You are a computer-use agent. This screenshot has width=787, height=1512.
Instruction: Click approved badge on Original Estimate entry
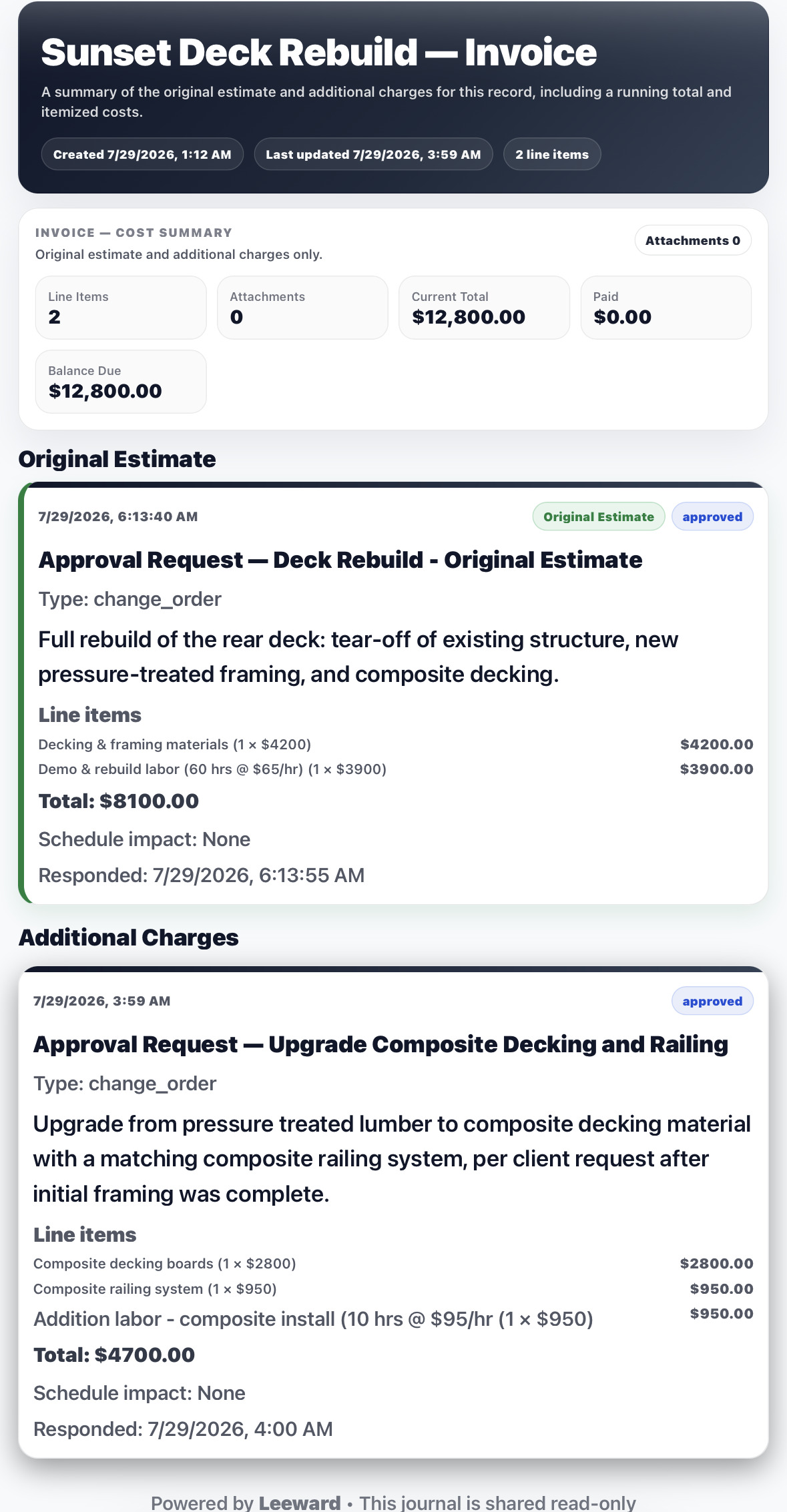coord(712,516)
